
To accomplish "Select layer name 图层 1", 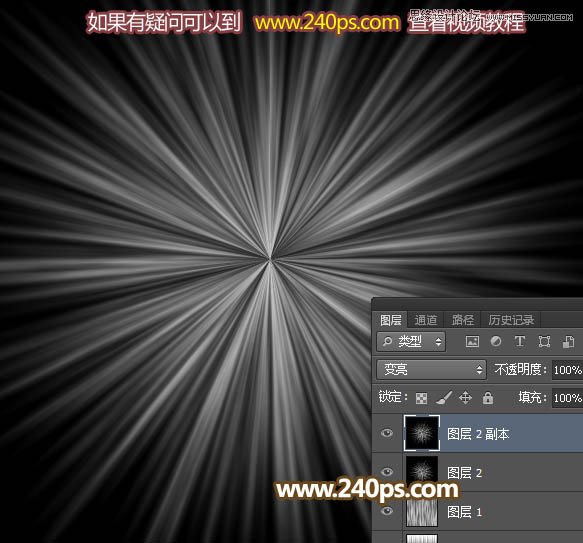I will [464, 512].
